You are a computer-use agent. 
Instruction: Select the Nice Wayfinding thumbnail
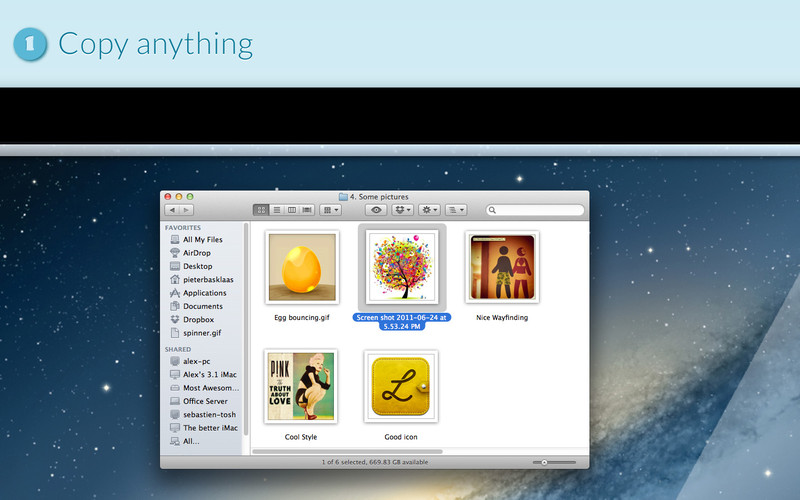click(503, 267)
